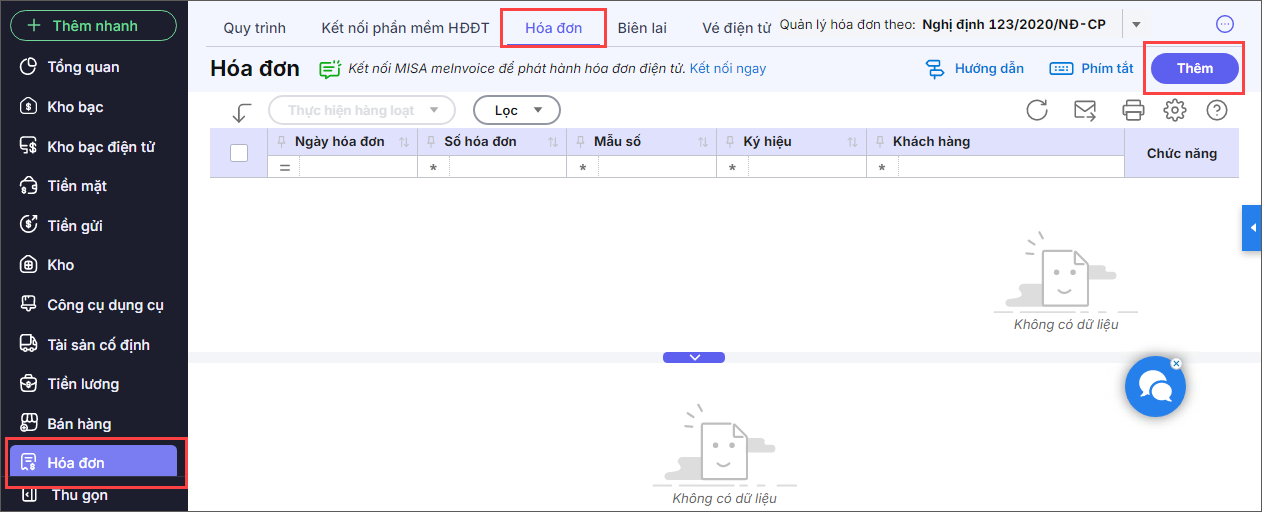Click Ký hiệu filter input field
The height and width of the screenshot is (512, 1262).
pos(806,167)
